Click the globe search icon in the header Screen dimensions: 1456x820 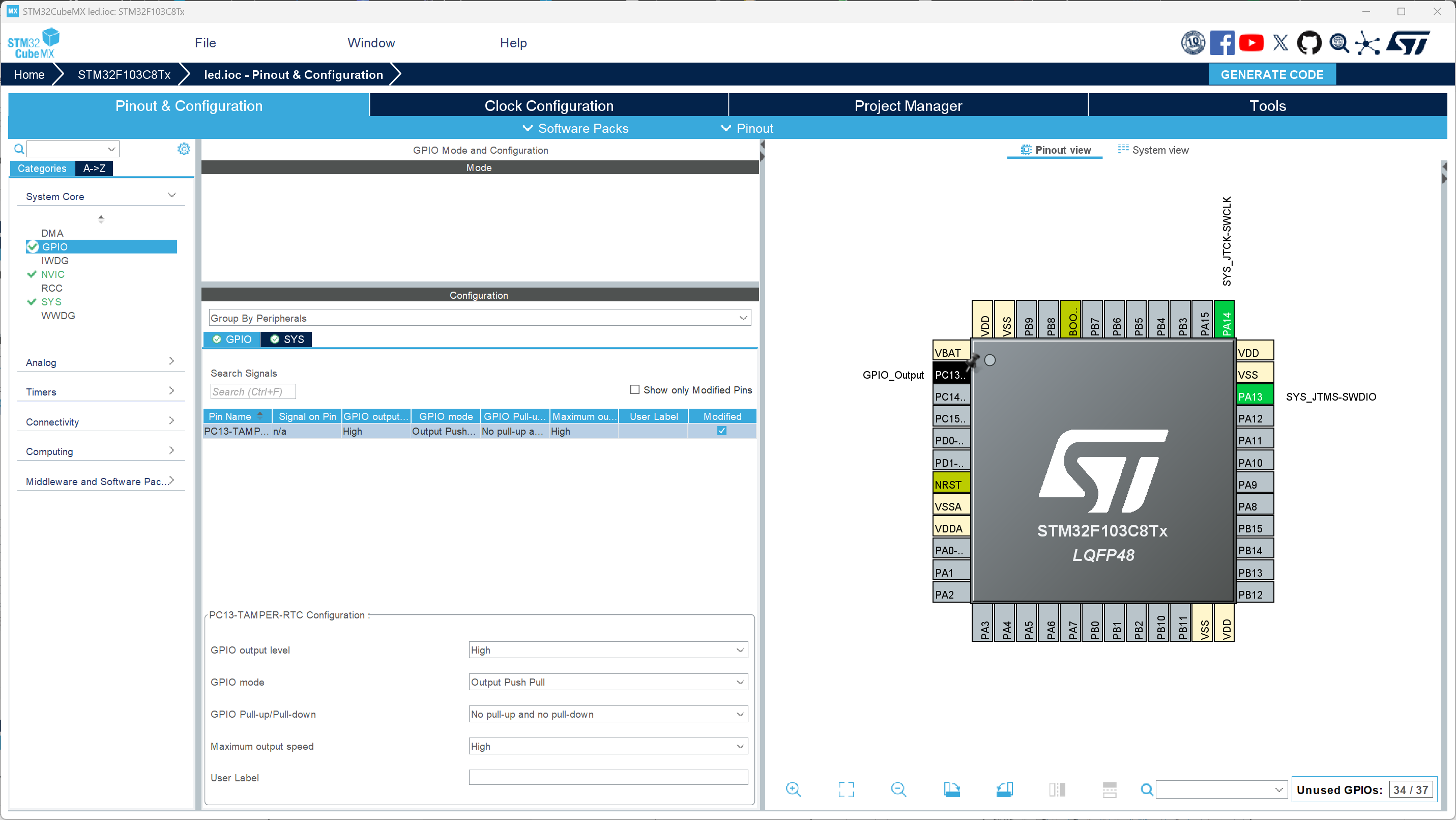[x=1339, y=43]
